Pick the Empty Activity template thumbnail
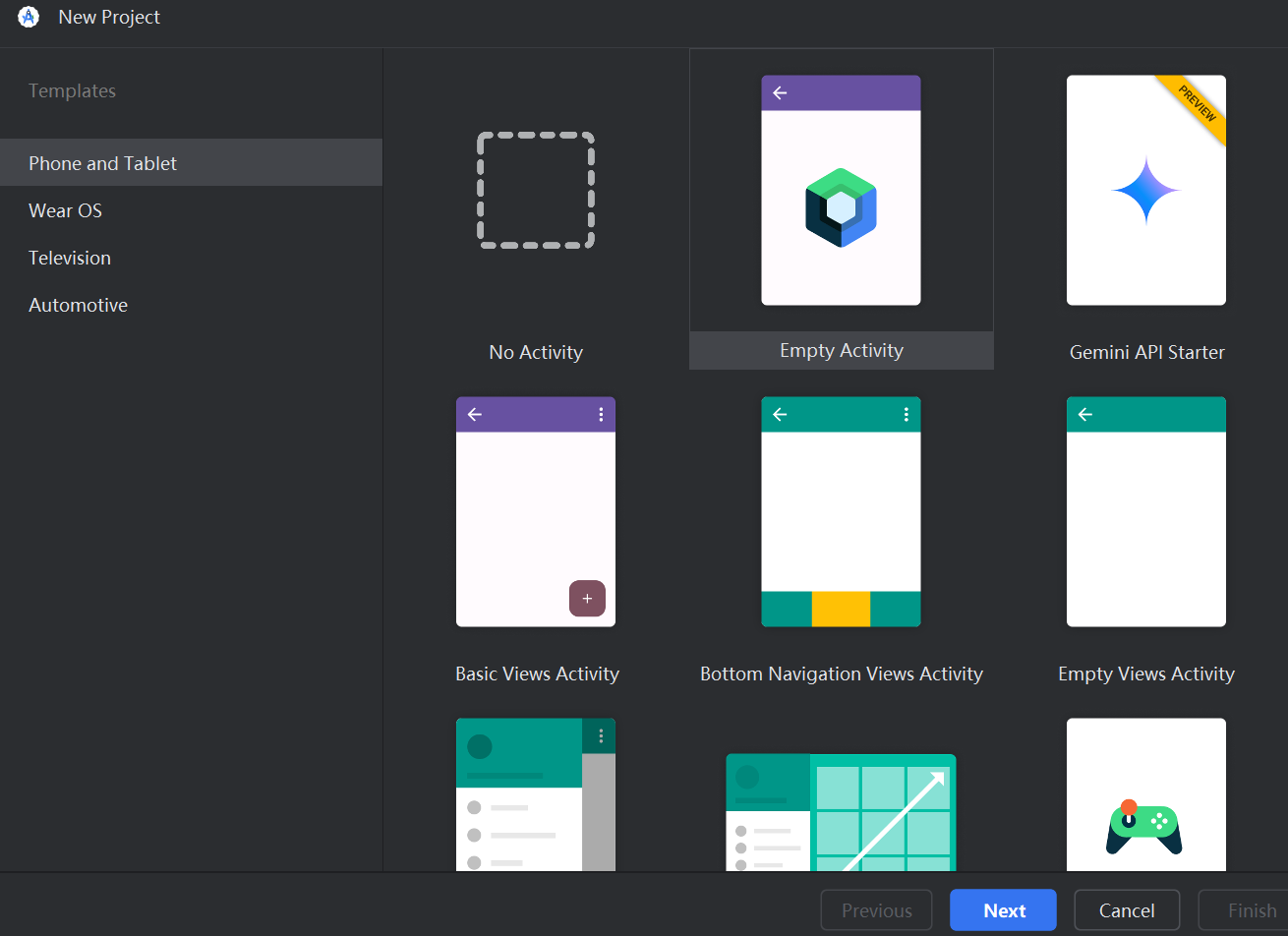The height and width of the screenshot is (936, 1288). (x=841, y=190)
